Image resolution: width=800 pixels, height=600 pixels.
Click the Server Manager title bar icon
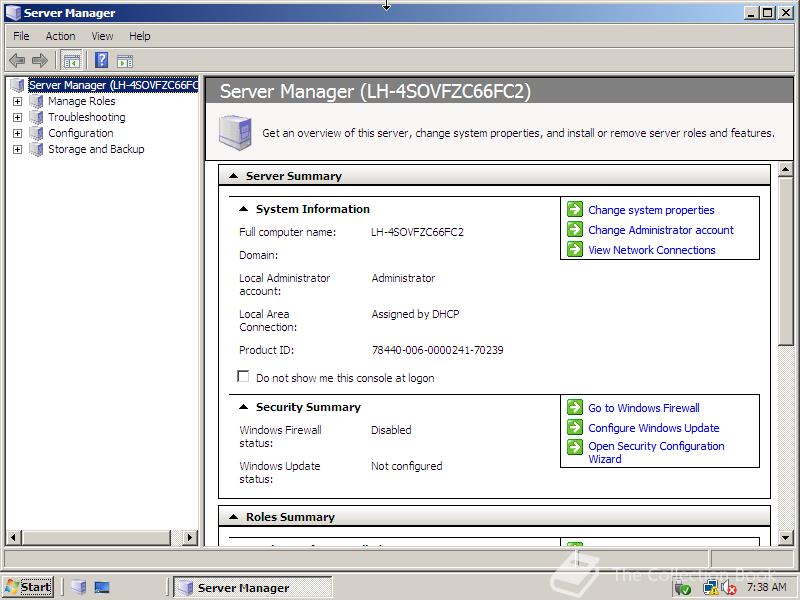click(x=13, y=13)
